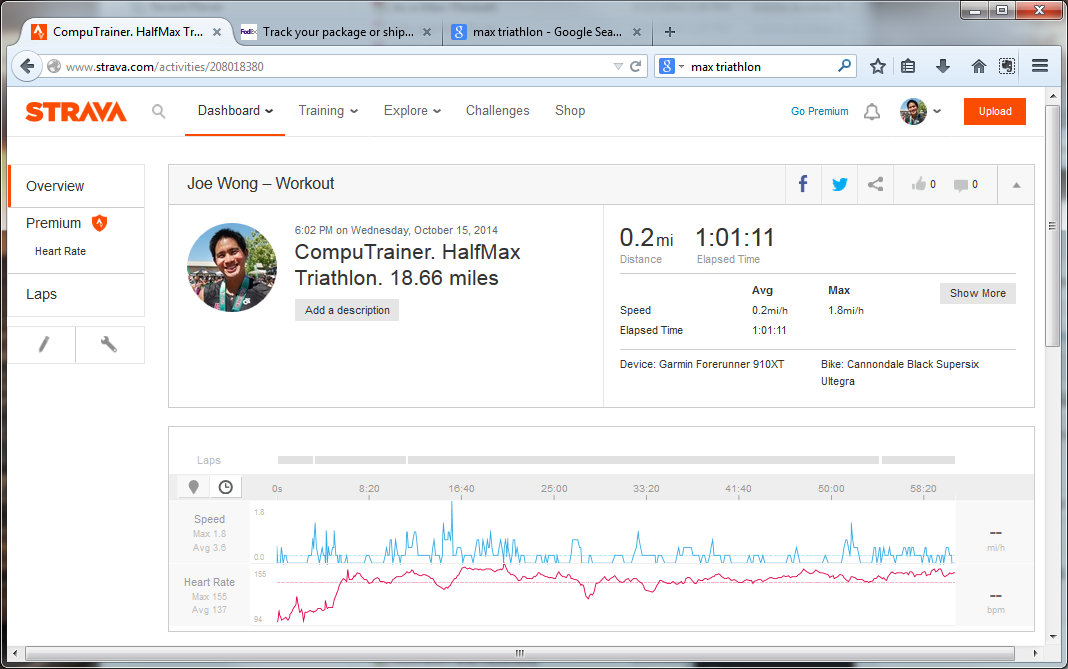Open the wrench actions tool
The image size is (1068, 669).
tap(109, 345)
